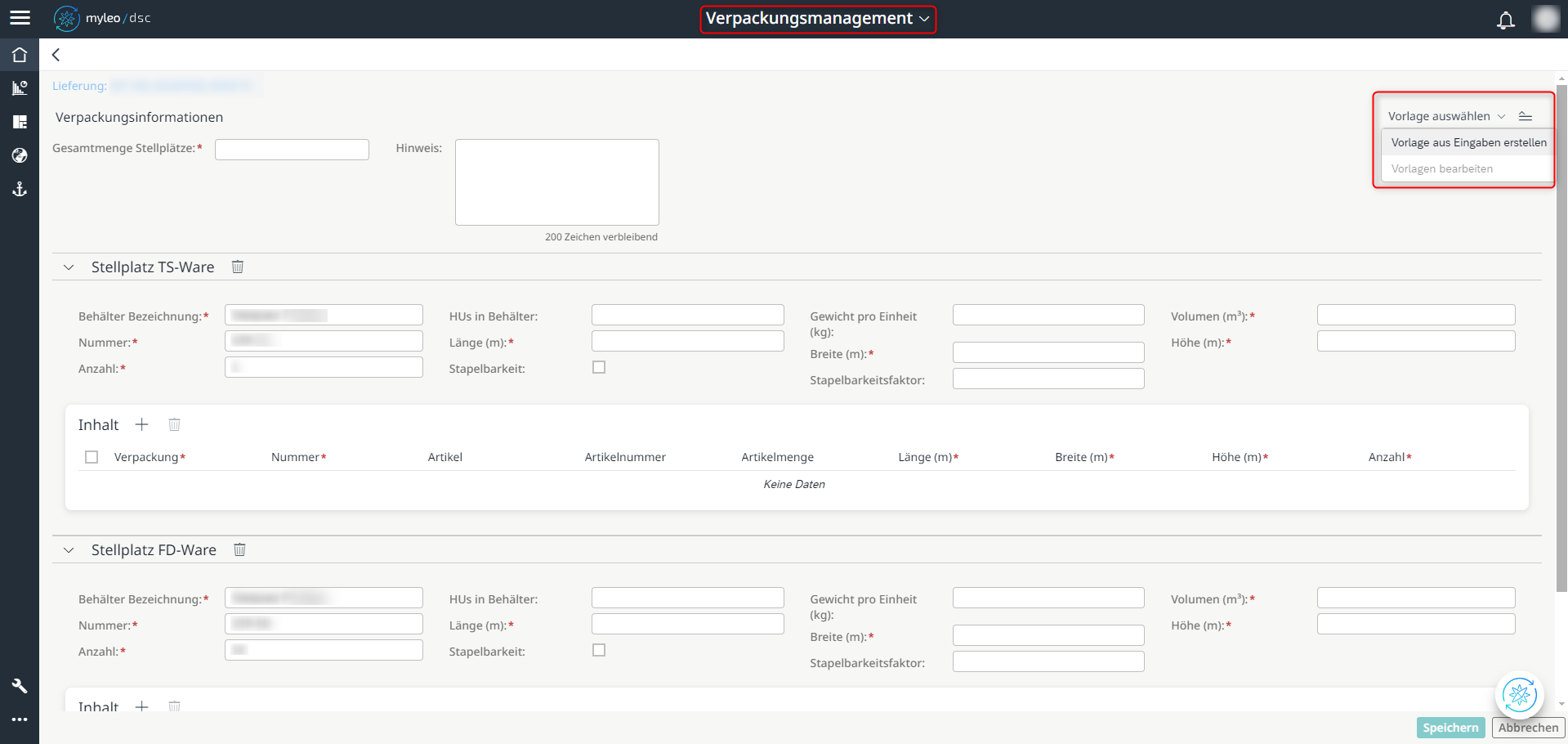
Task: Focus FD-Ware Anzahl field
Action: coord(324,650)
